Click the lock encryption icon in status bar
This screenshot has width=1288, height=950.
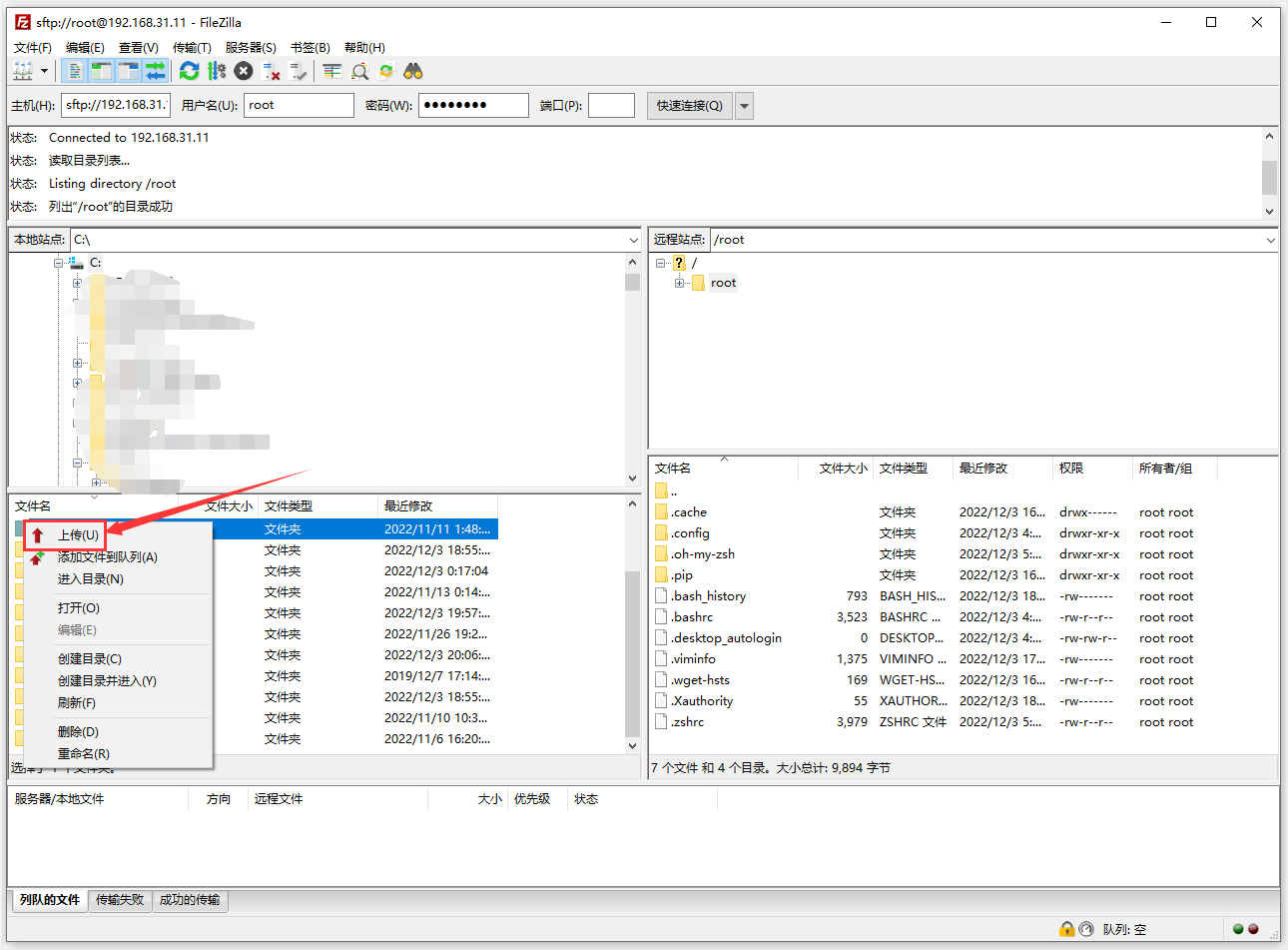[x=1066, y=929]
